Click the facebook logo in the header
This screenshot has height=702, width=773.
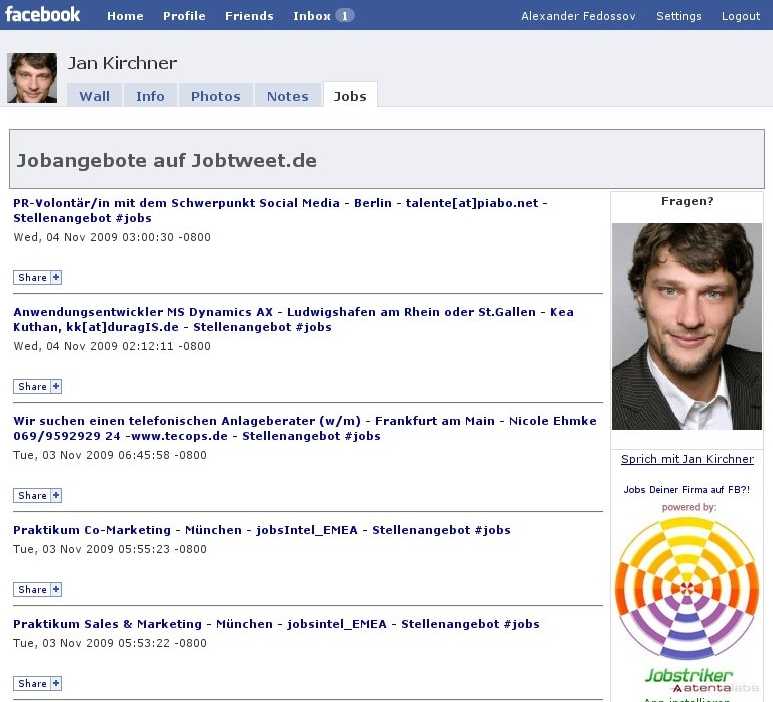[x=42, y=15]
